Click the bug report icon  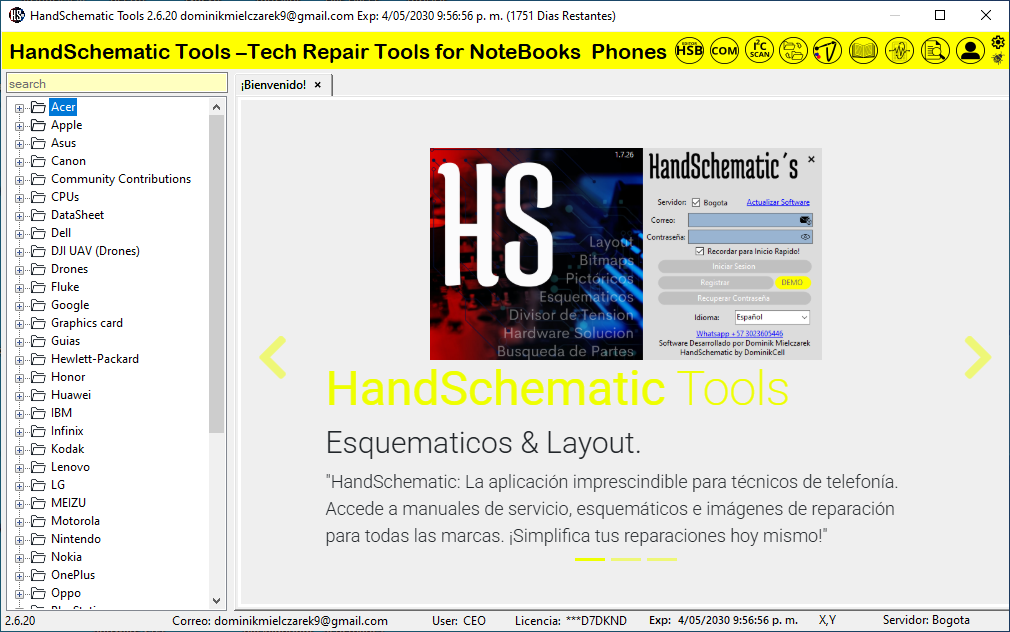pos(998,58)
